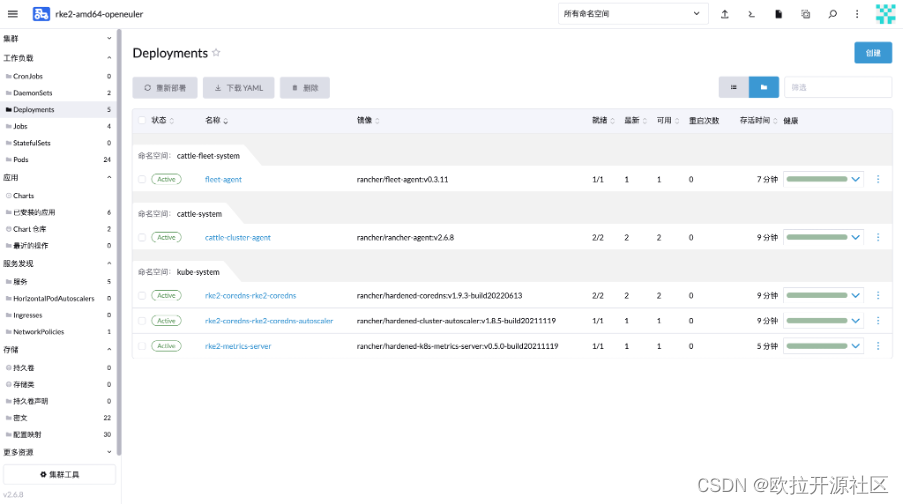This screenshot has width=904, height=504.
Task: Open the coredns-autoscaler row actions menu
Action: [x=878, y=321]
